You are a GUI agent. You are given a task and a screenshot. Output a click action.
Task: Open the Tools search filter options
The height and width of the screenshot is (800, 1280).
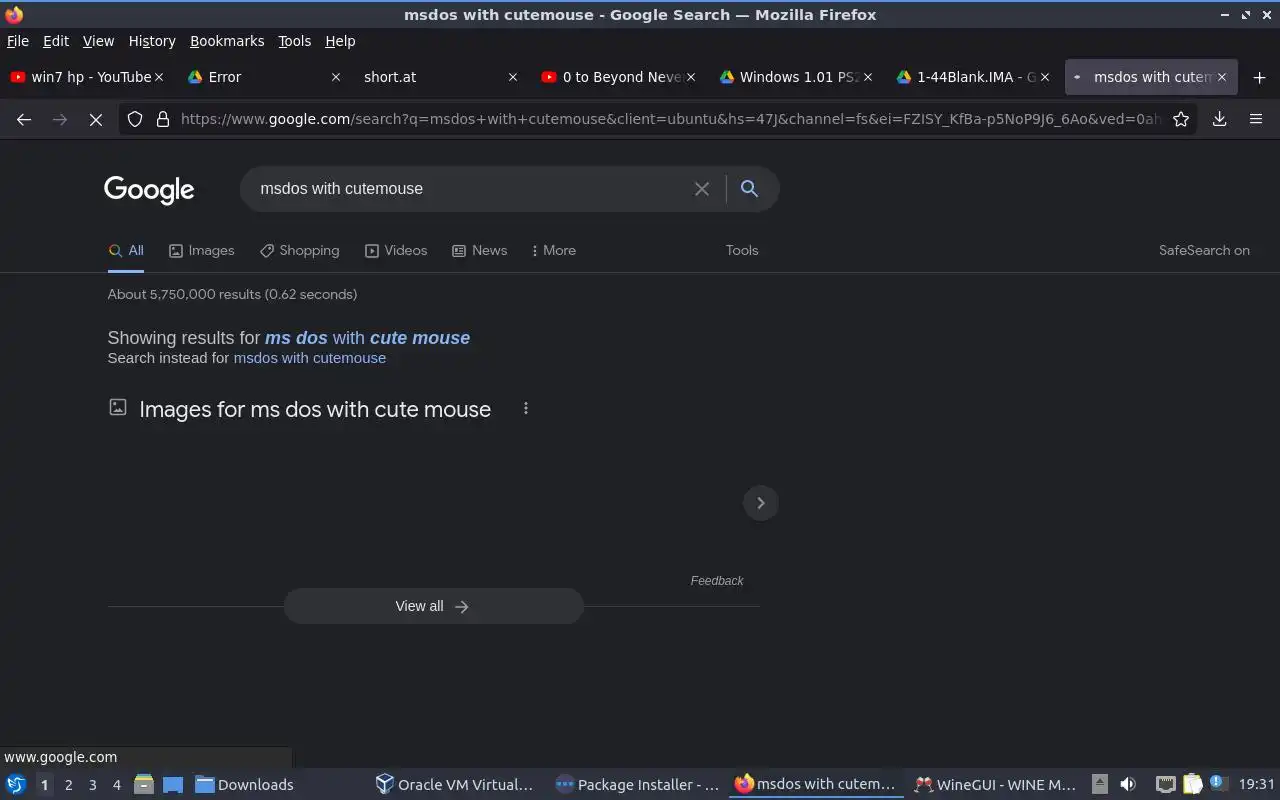click(x=742, y=250)
